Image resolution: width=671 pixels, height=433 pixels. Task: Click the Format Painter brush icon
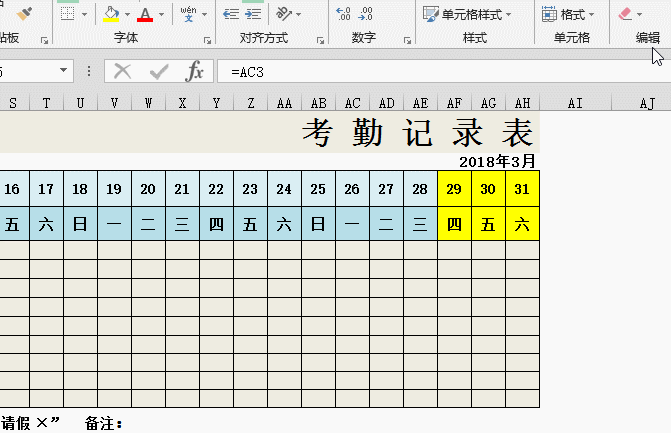point(24,14)
